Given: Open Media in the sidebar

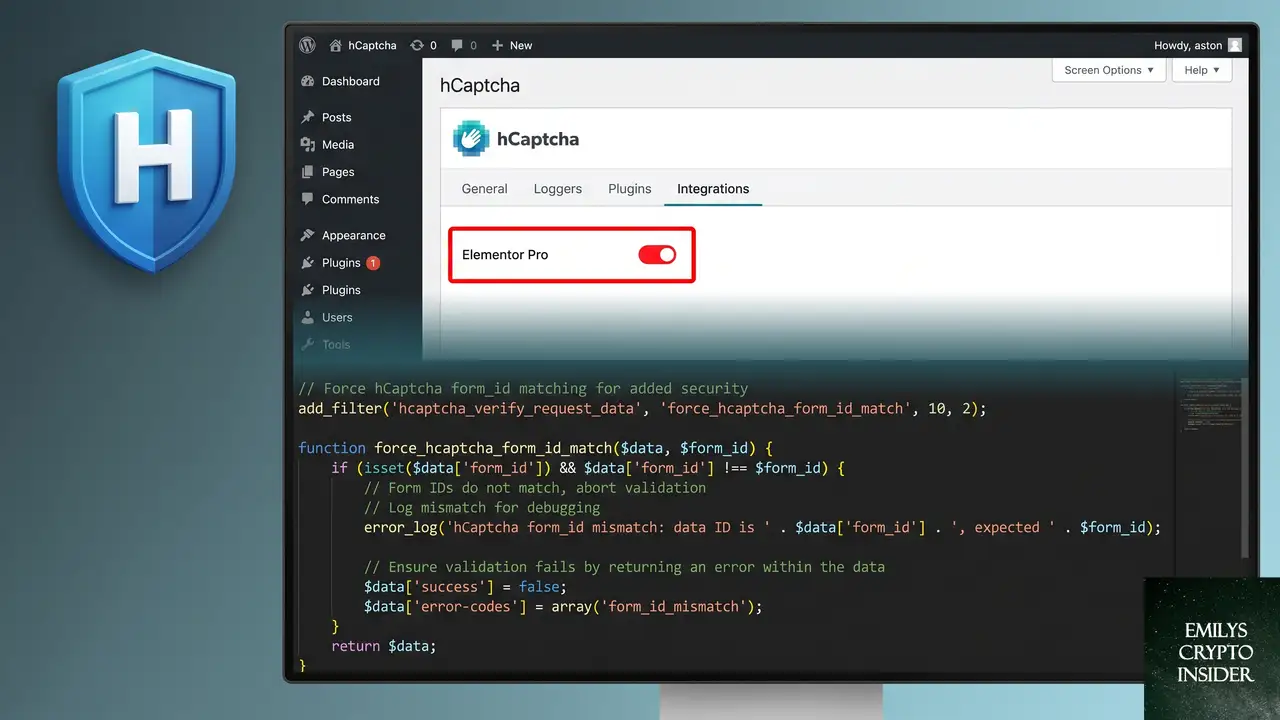Looking at the screenshot, I should (x=338, y=145).
